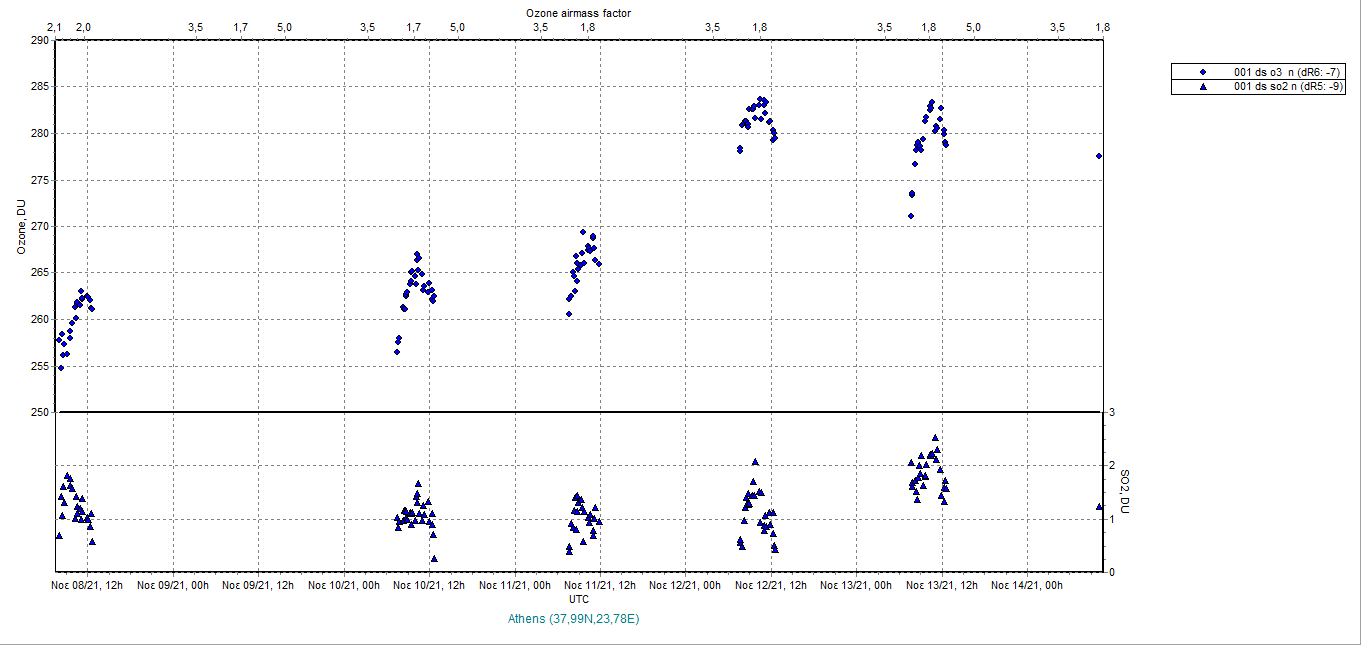Screen dimensions: 1361x645
Task: Pick the isolated SO2 triangle at far right edge
Action: 1099,507
